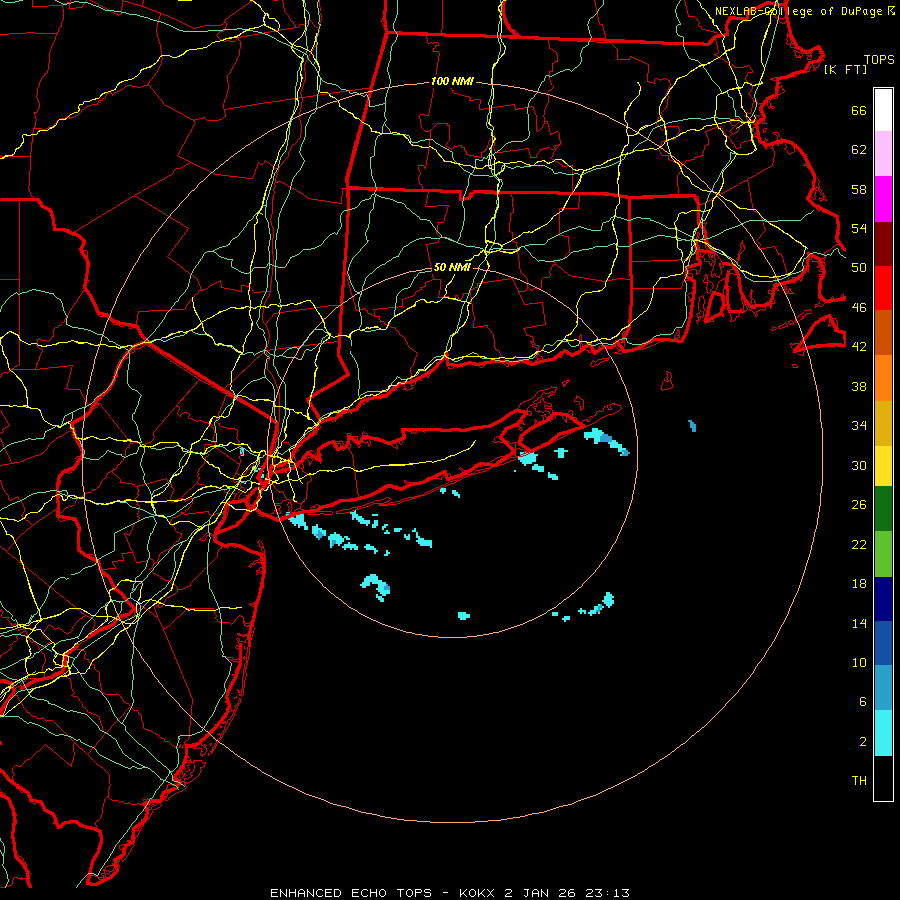
Task: Click the legend value "42"
Action: 859,347
